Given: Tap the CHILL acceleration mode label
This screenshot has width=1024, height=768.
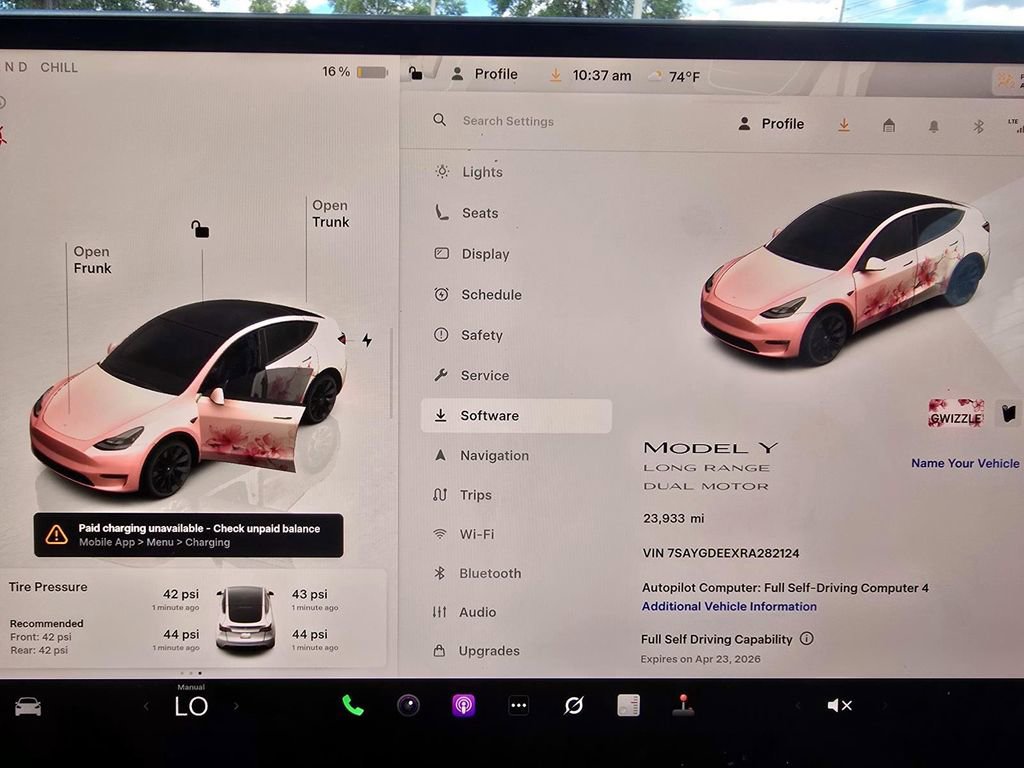Looking at the screenshot, I should [x=59, y=68].
